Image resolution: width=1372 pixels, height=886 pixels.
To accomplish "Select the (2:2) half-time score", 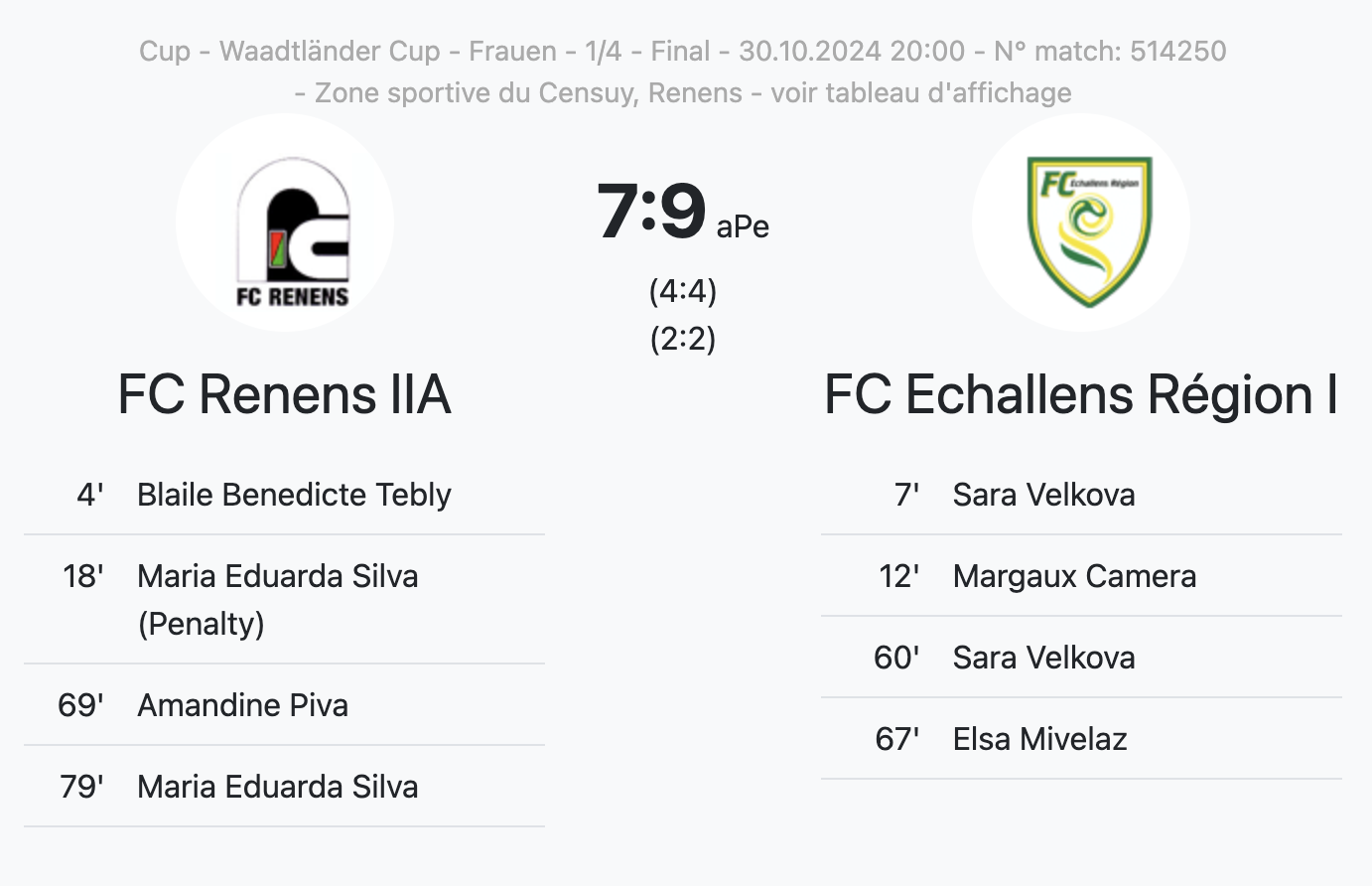I will [x=683, y=339].
